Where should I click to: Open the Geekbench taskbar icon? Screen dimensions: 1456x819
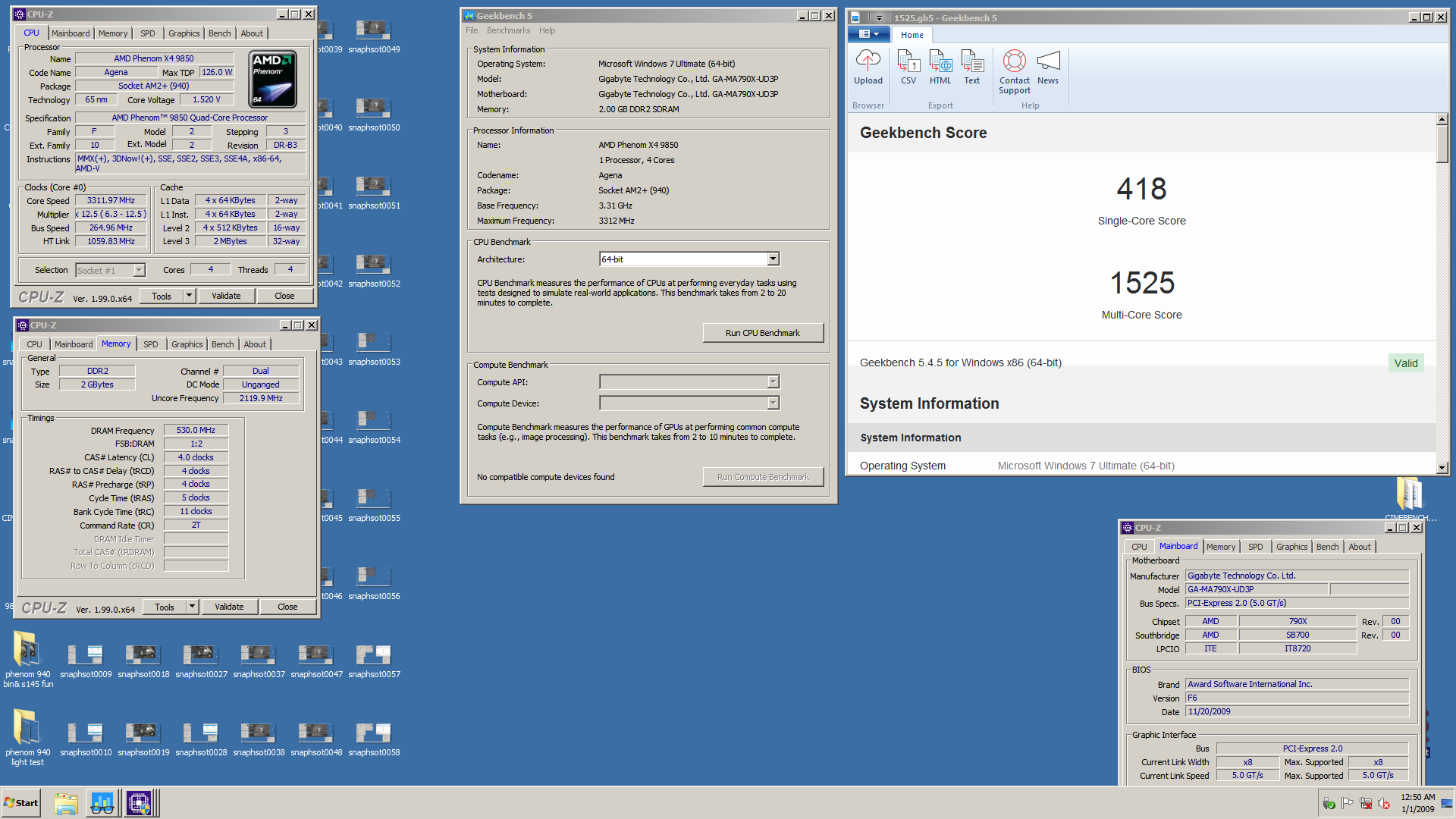pyautogui.click(x=102, y=803)
